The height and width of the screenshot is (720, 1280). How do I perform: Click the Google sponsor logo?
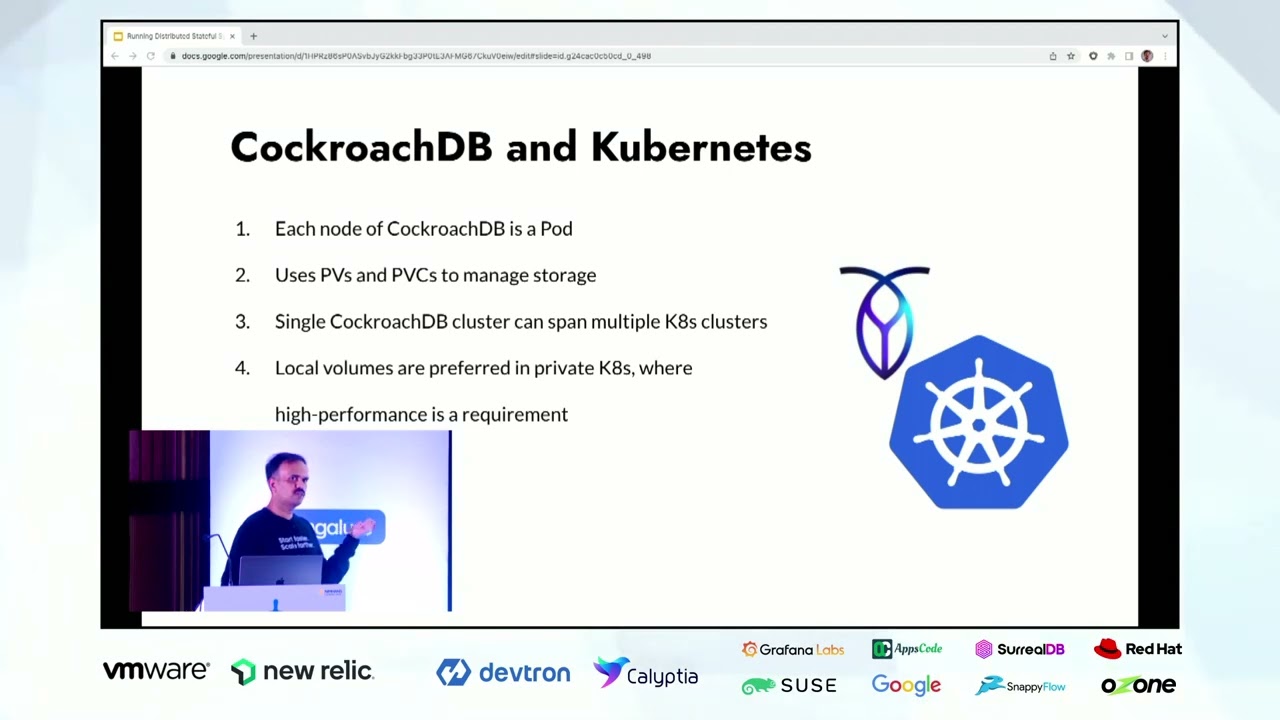tap(906, 685)
